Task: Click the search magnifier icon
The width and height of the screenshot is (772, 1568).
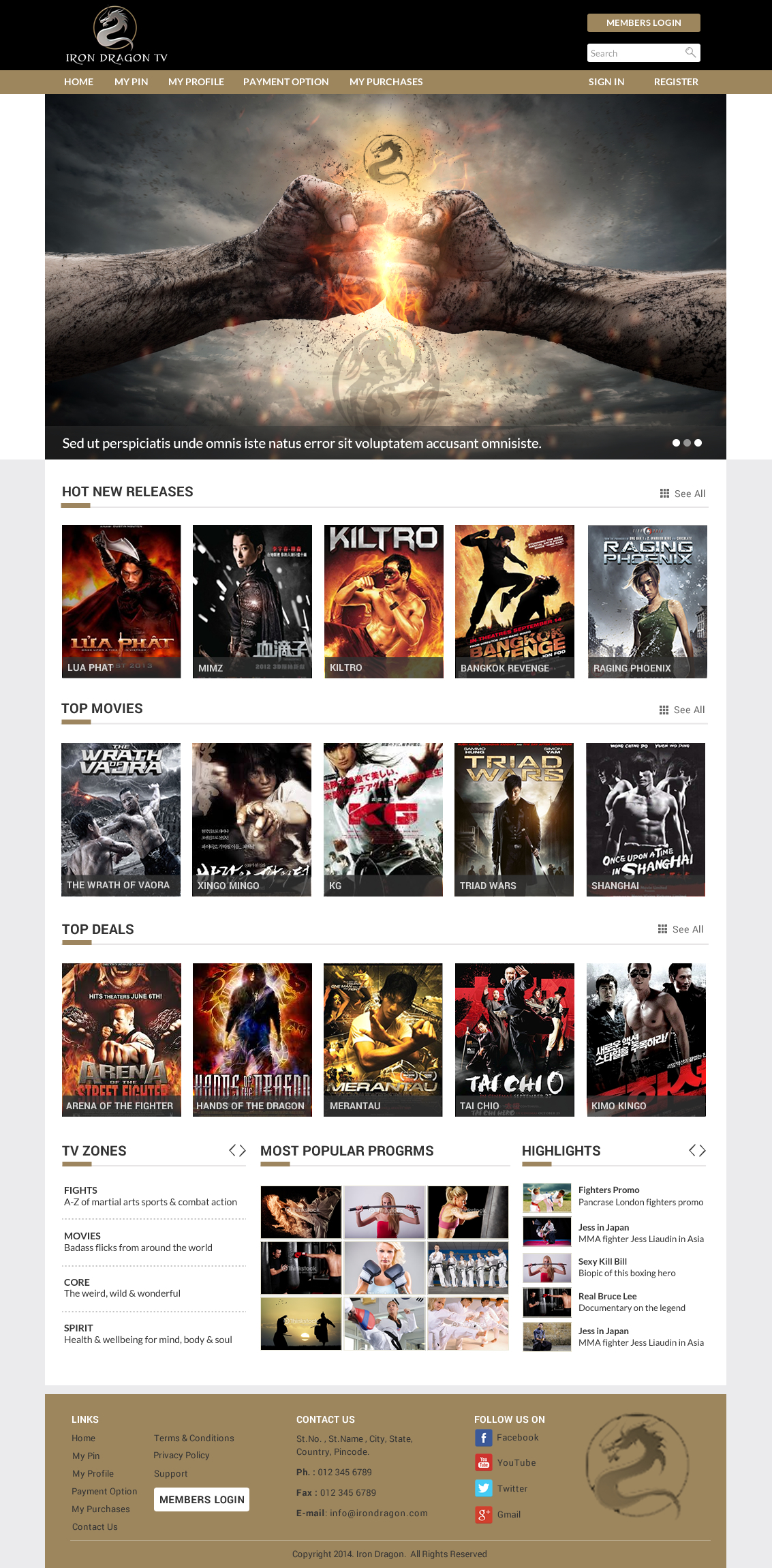Action: click(x=690, y=52)
